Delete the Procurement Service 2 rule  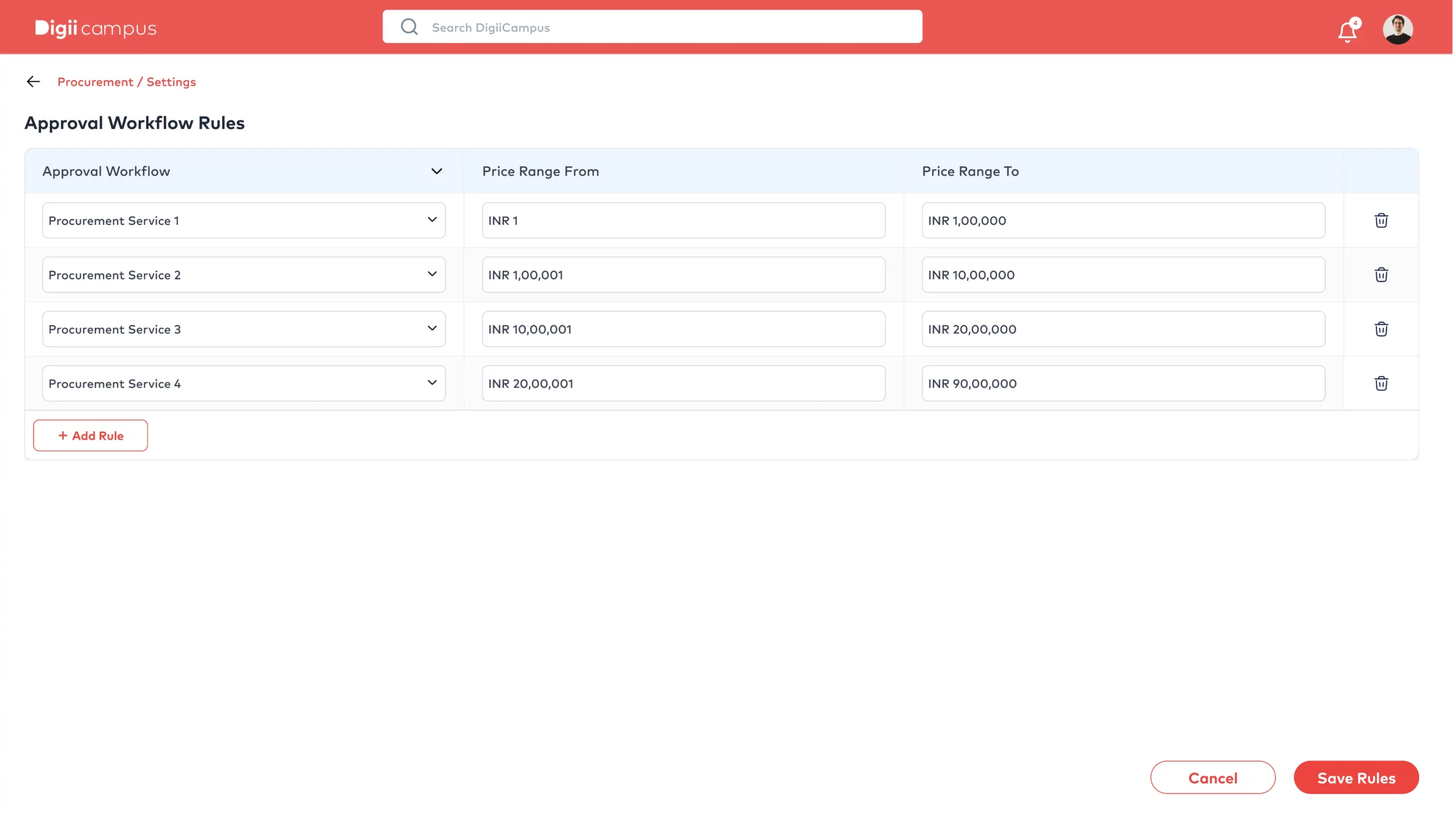point(1381,275)
